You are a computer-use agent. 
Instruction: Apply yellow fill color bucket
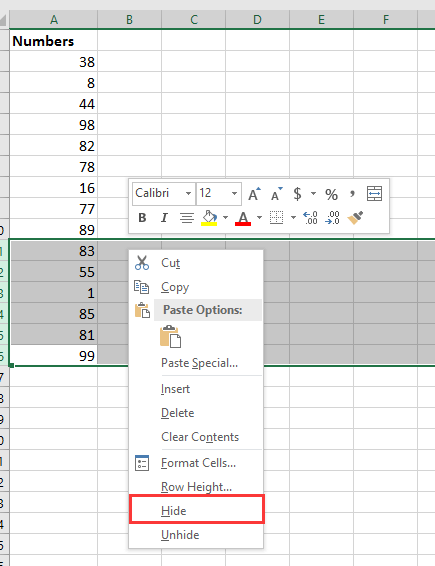pos(209,218)
